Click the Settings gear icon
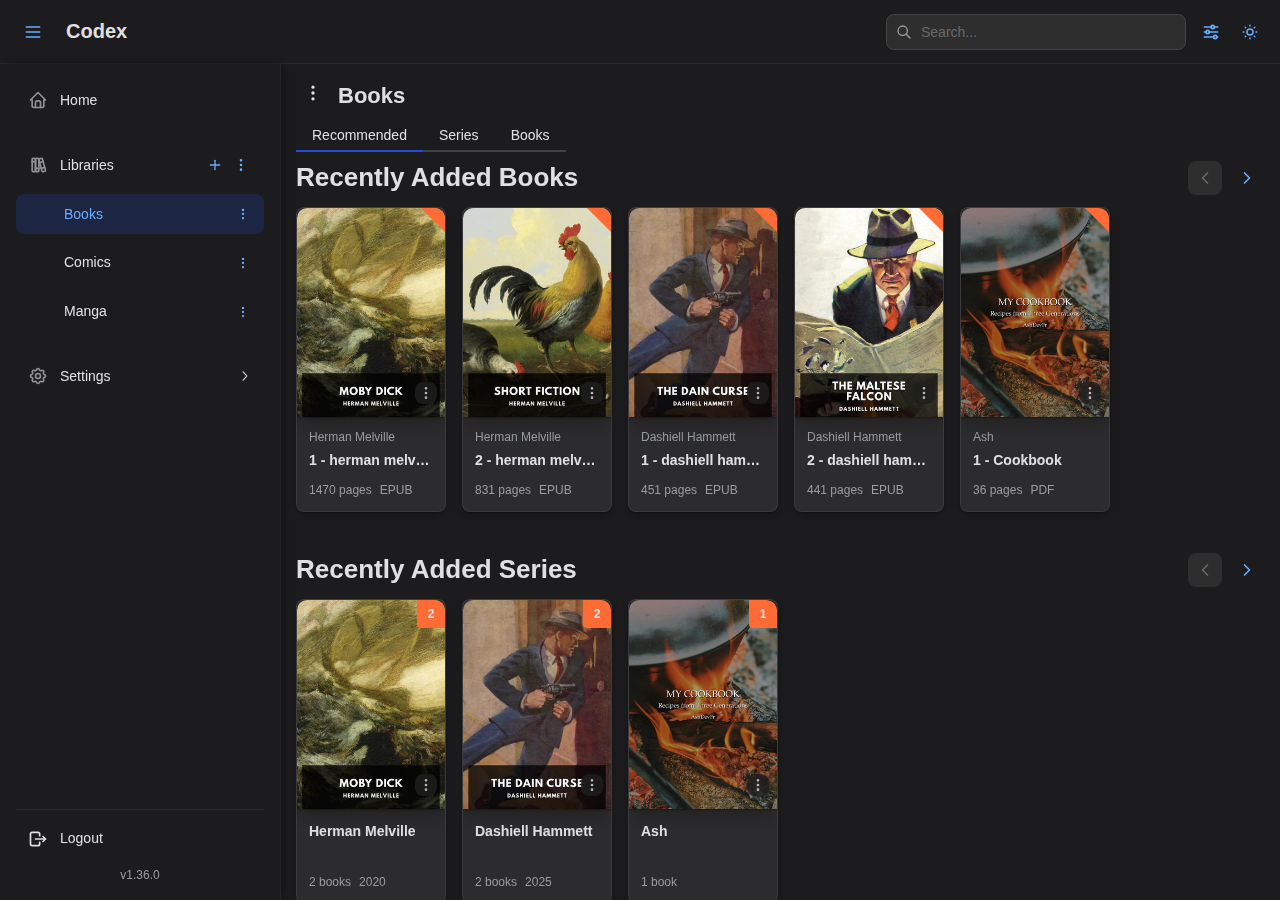Viewport: 1280px width, 900px height. (x=38, y=376)
